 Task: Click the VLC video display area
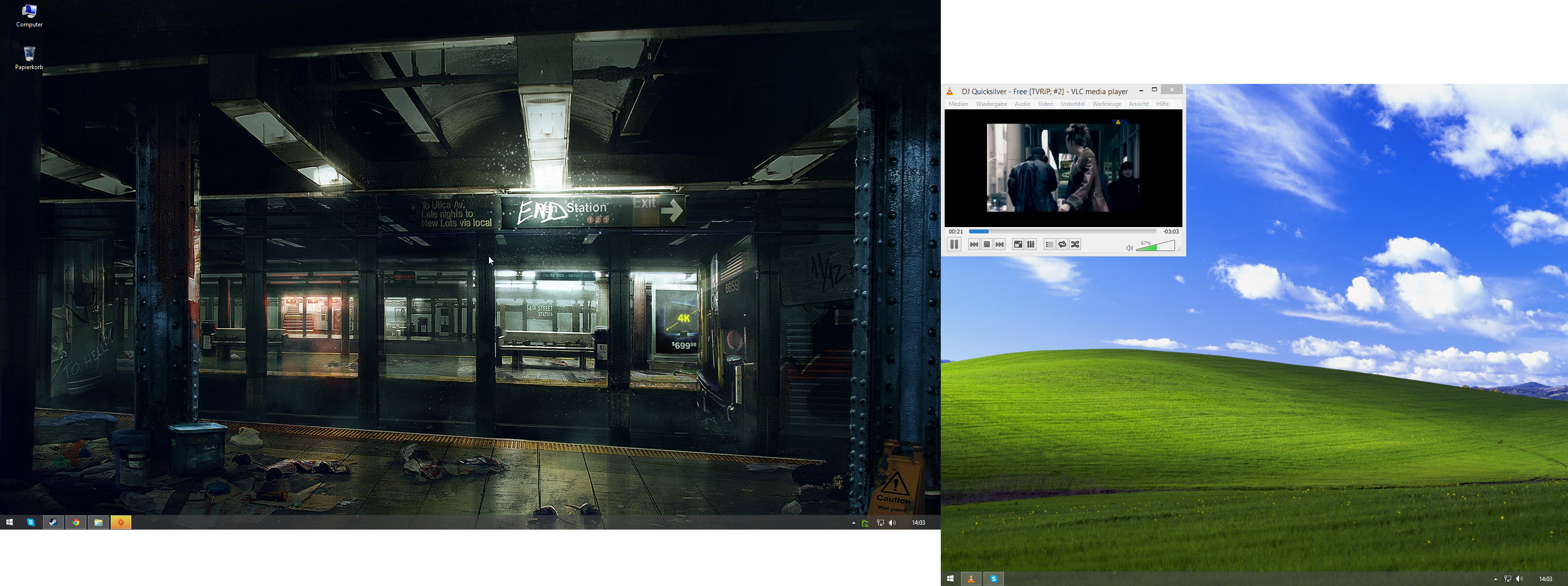pyautogui.click(x=1063, y=168)
